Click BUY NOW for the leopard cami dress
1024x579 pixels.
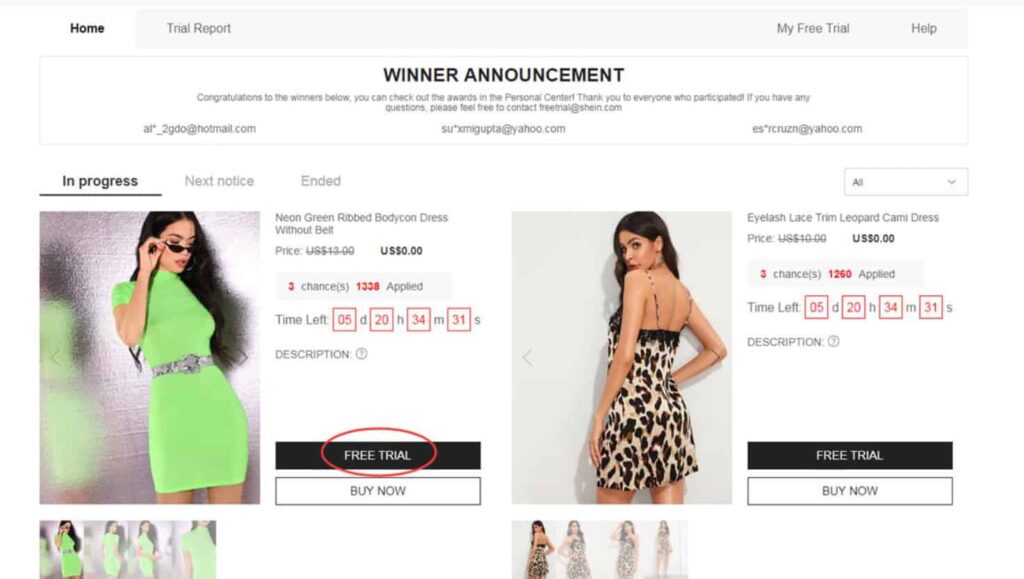pos(850,491)
